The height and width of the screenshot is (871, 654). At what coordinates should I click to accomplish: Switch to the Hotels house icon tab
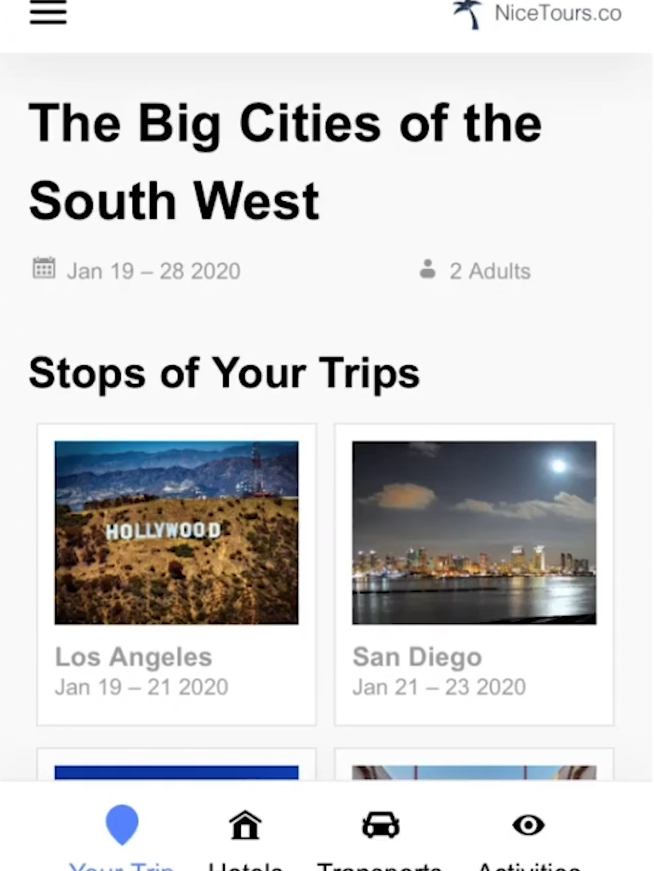point(245,826)
